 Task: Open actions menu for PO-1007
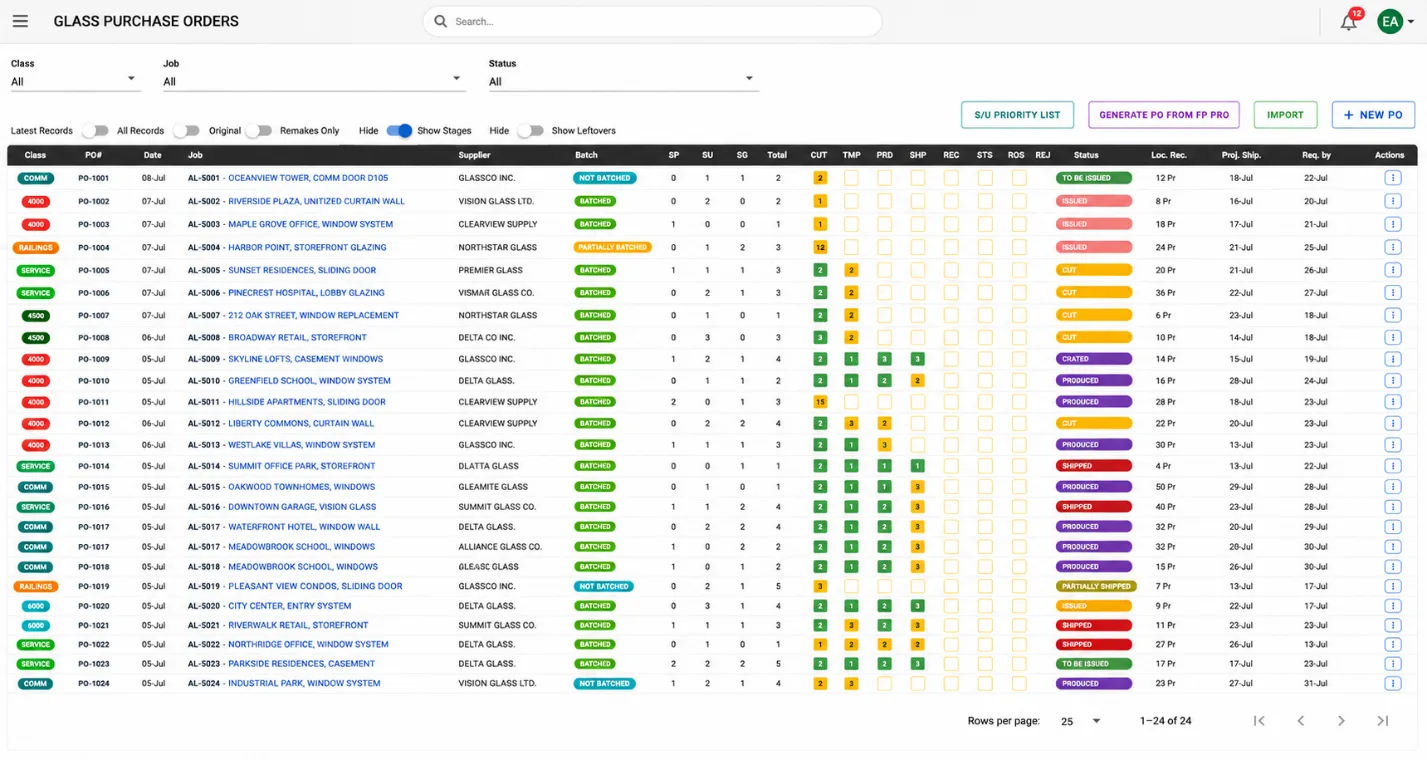tap(1392, 315)
